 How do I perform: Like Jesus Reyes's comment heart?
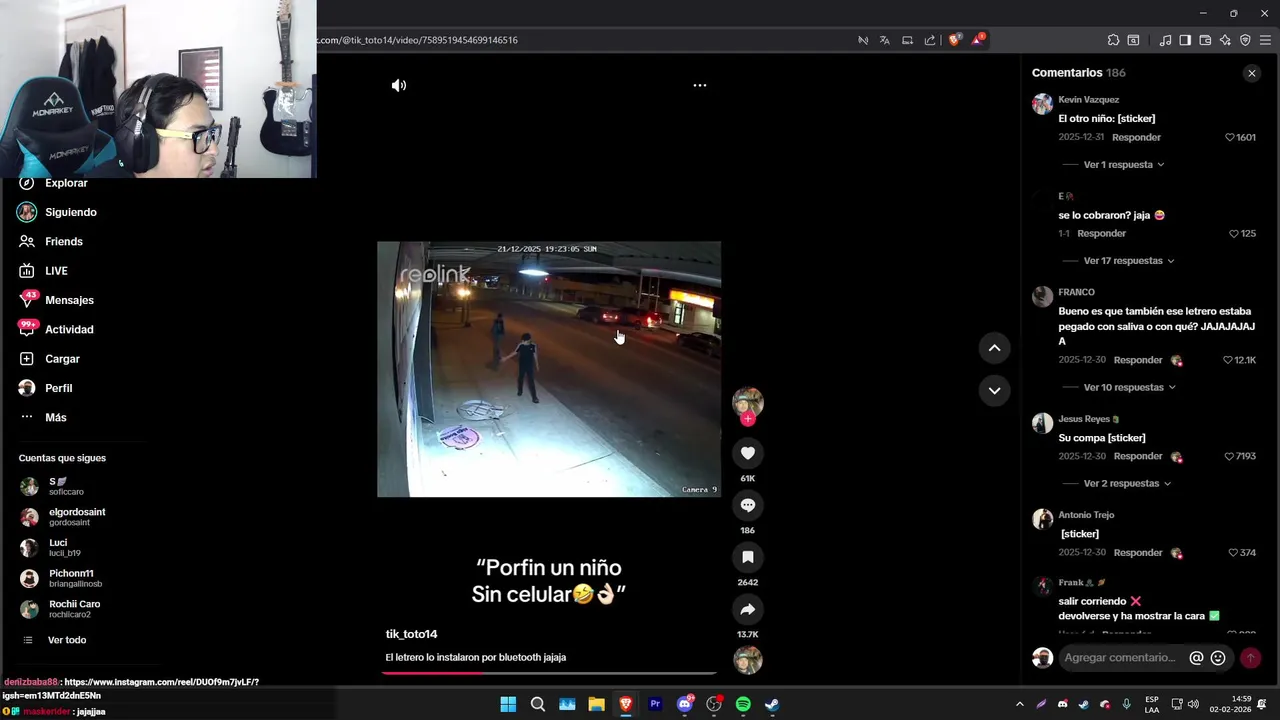click(x=1230, y=456)
